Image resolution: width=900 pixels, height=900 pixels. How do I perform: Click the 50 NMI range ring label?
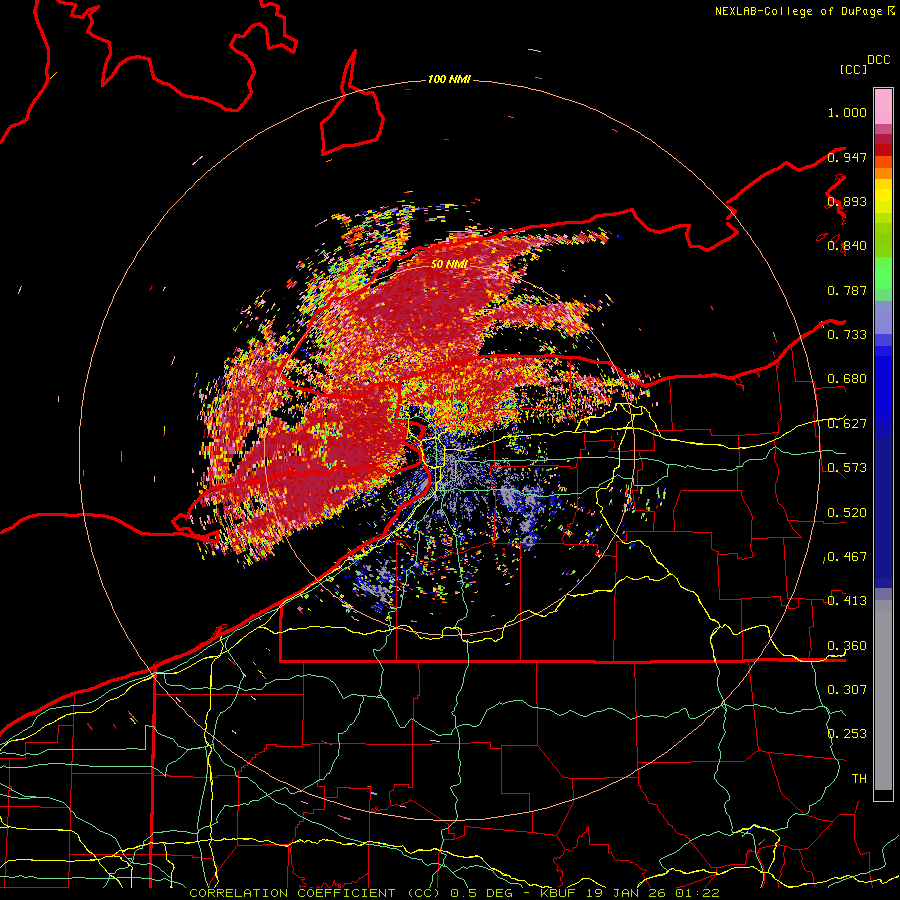tap(449, 264)
